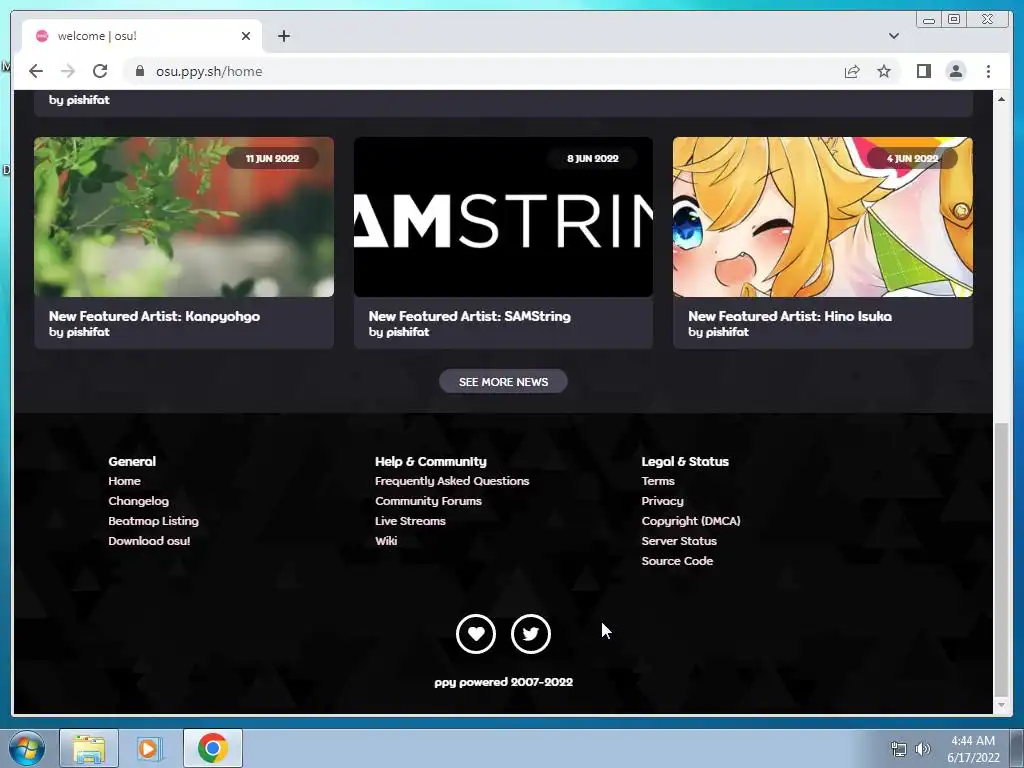The image size is (1024, 768).
Task: Select the welcome | osu! tab
Action: [142, 36]
